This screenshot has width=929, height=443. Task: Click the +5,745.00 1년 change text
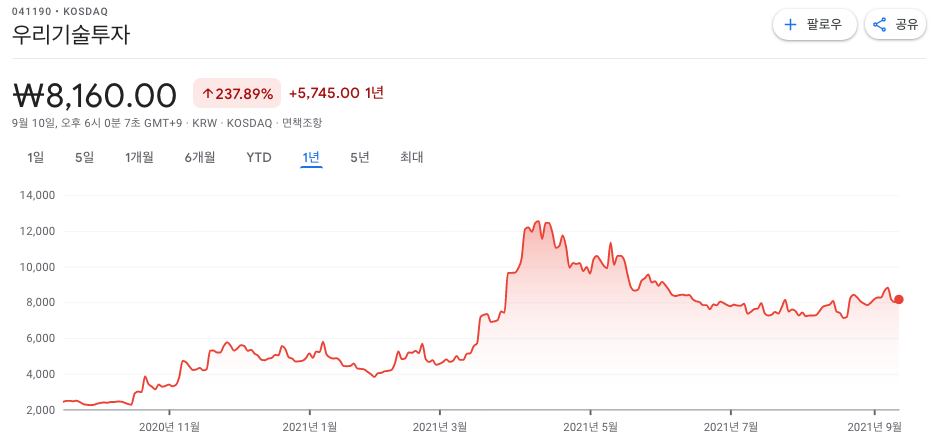point(336,93)
